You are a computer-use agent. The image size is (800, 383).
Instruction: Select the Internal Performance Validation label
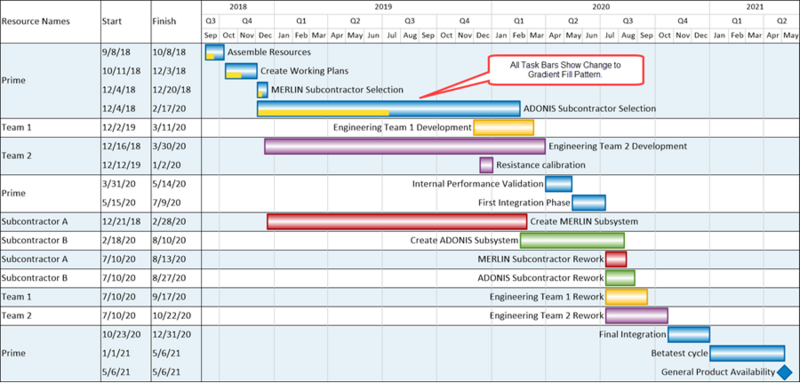pyautogui.click(x=478, y=184)
